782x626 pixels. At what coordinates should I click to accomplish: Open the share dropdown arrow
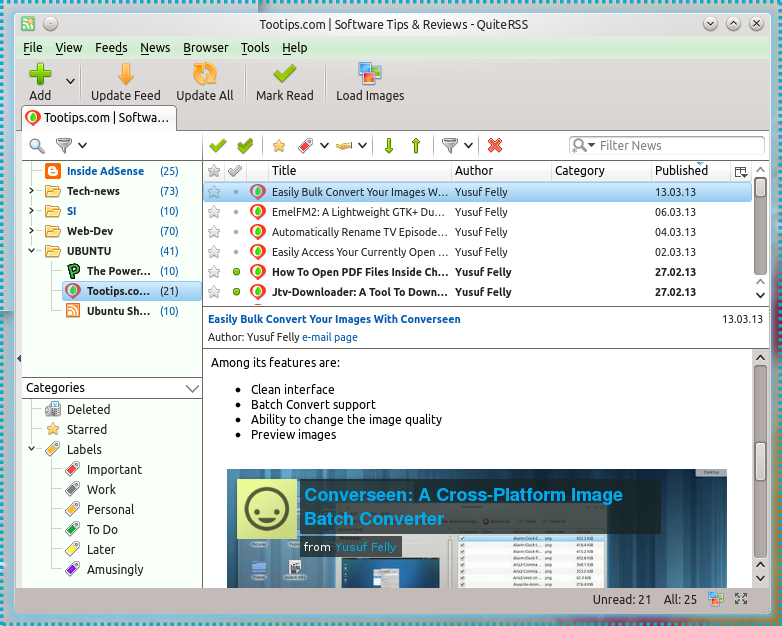[363, 146]
